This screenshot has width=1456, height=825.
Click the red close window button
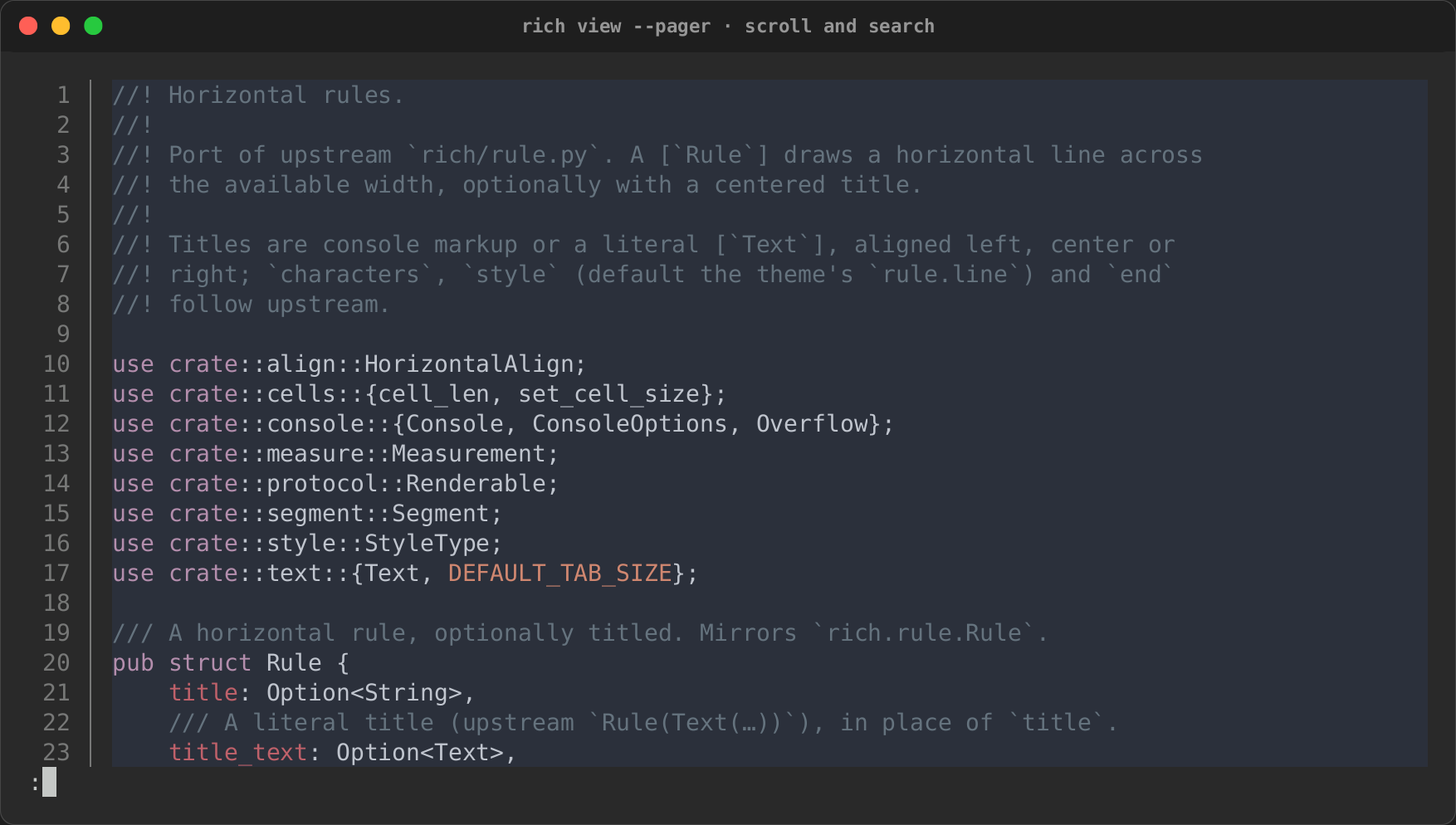coord(28,26)
